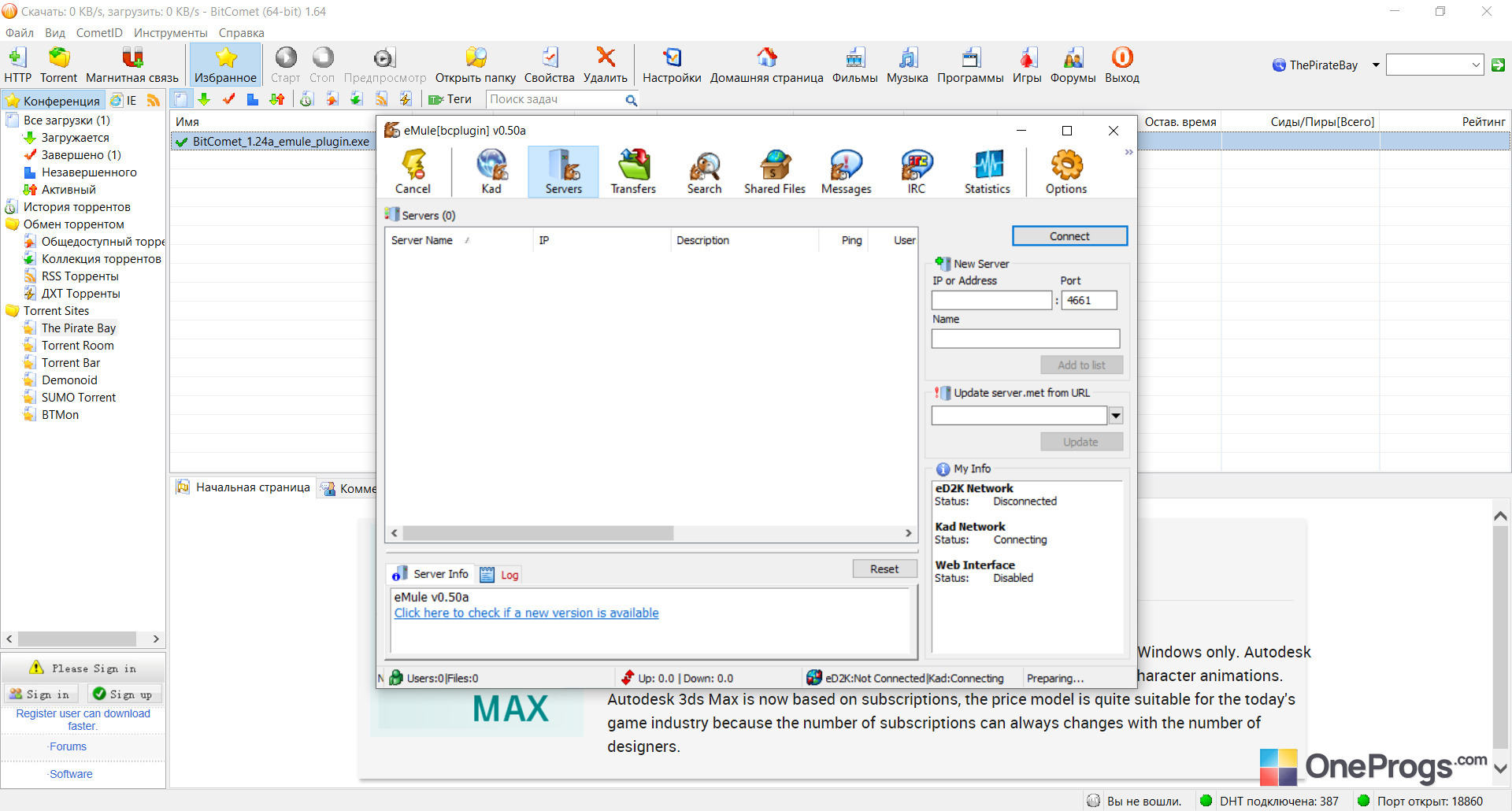Go to Домашняя страница home icon

coord(767,58)
